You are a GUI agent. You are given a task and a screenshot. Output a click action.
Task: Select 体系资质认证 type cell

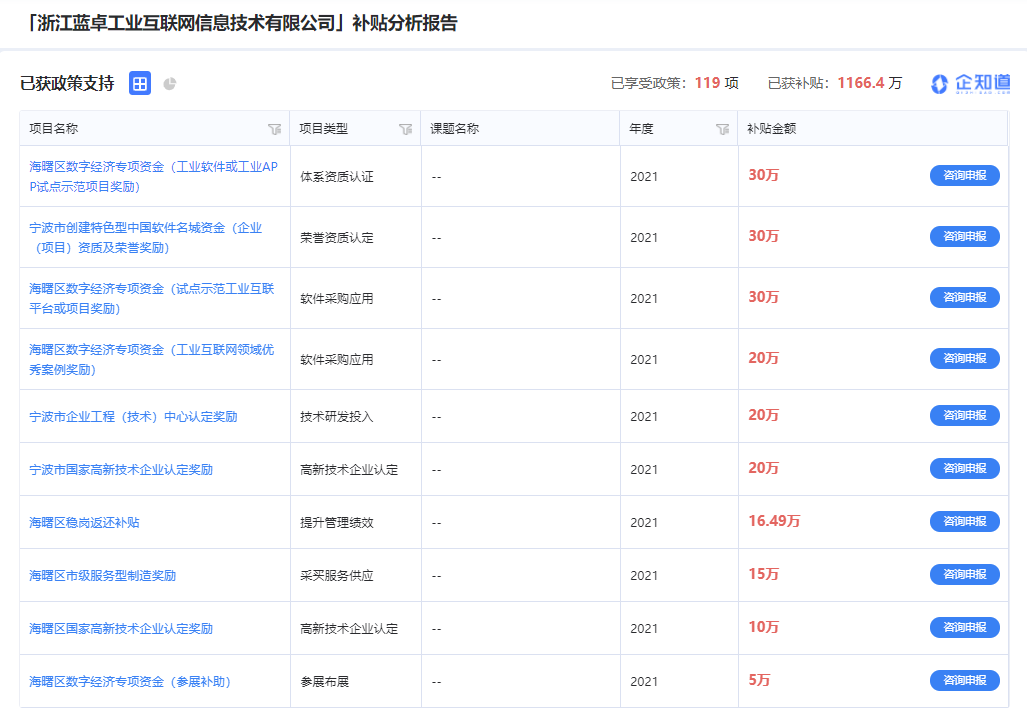click(337, 177)
